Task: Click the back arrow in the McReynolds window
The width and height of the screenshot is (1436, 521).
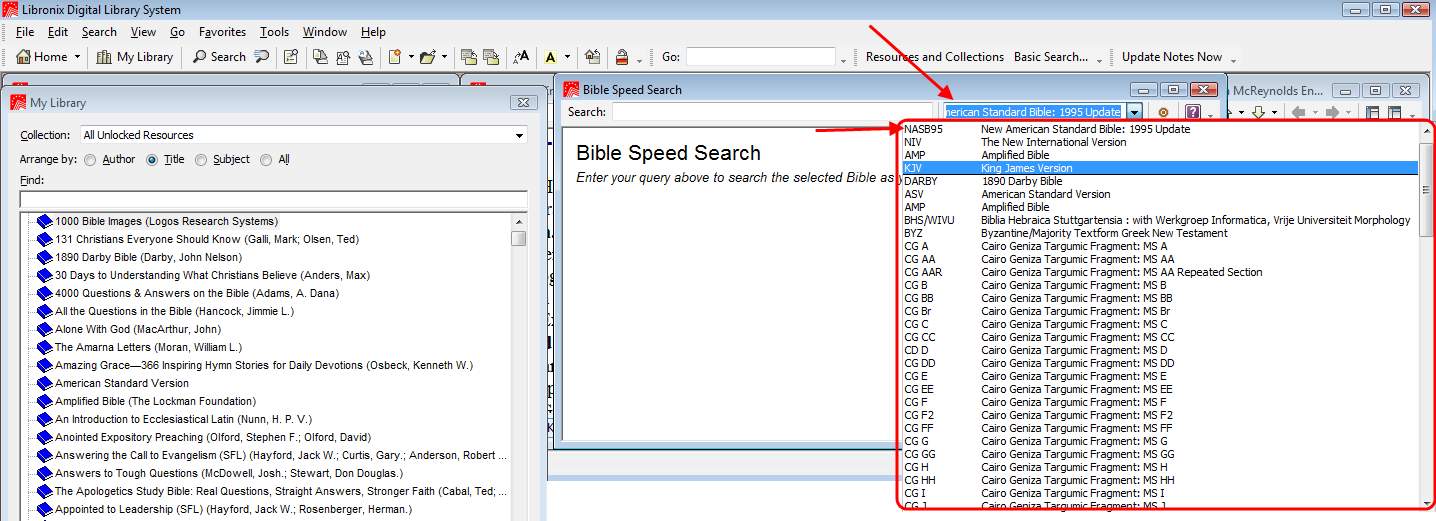Action: point(1298,112)
